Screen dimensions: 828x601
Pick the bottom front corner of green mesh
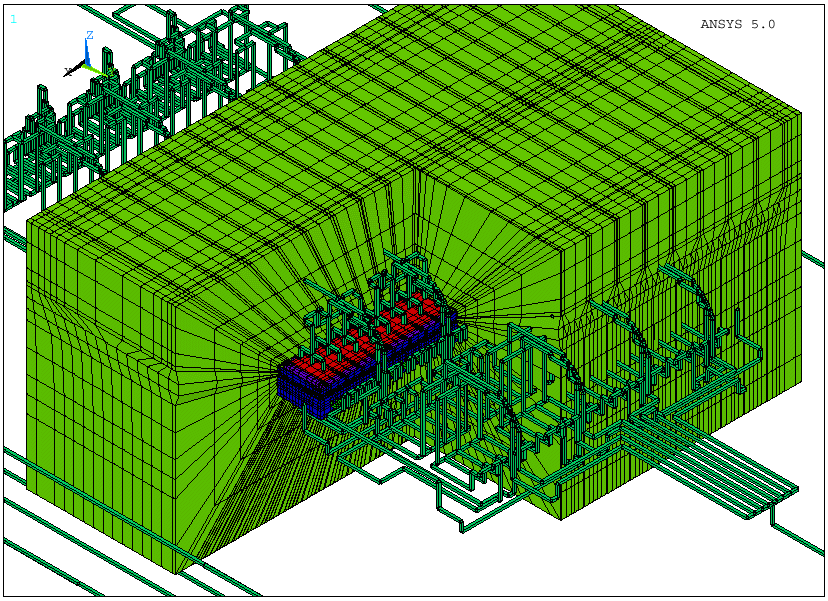tap(178, 570)
